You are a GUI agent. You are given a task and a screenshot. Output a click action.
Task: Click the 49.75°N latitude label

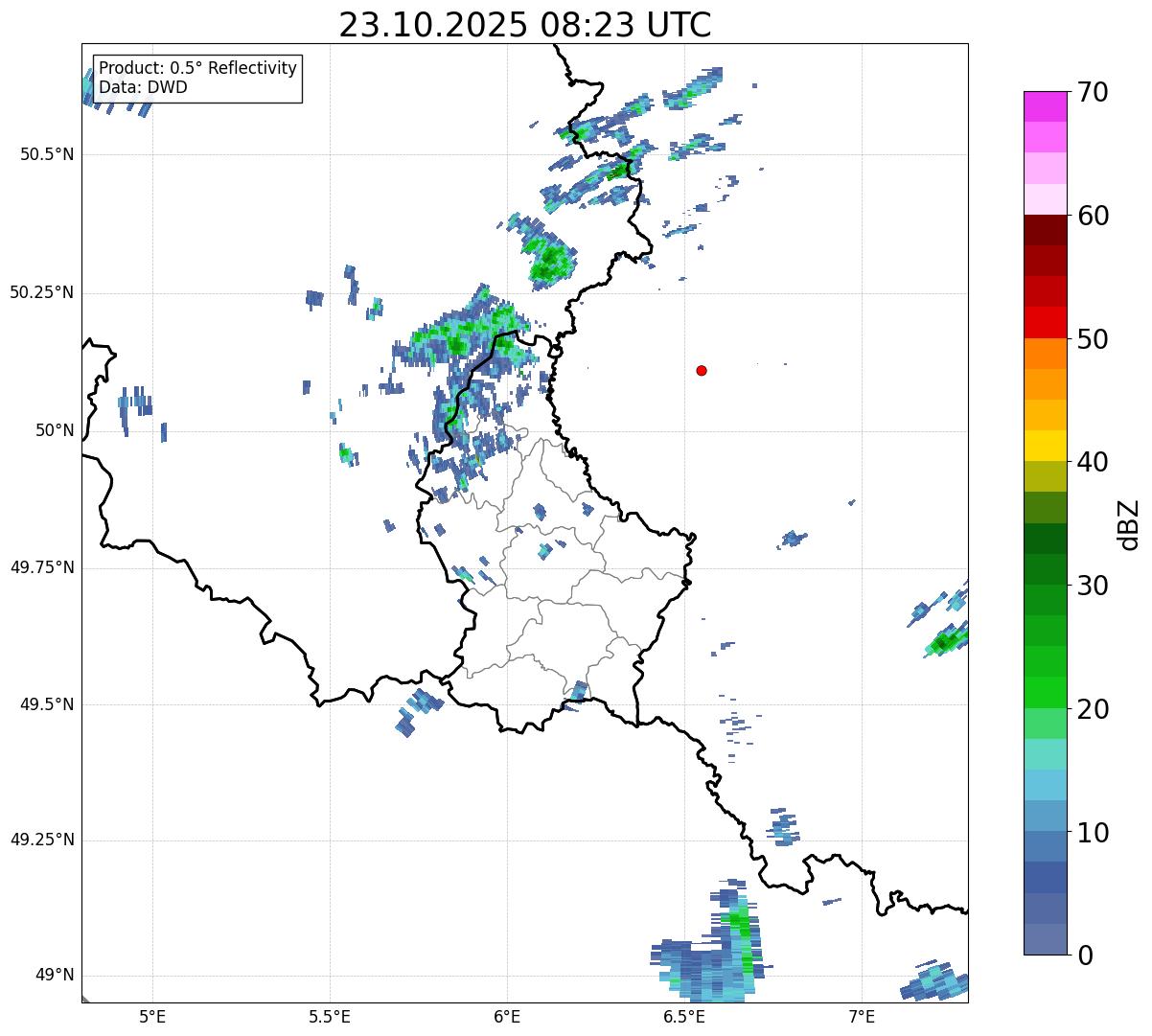[42, 567]
